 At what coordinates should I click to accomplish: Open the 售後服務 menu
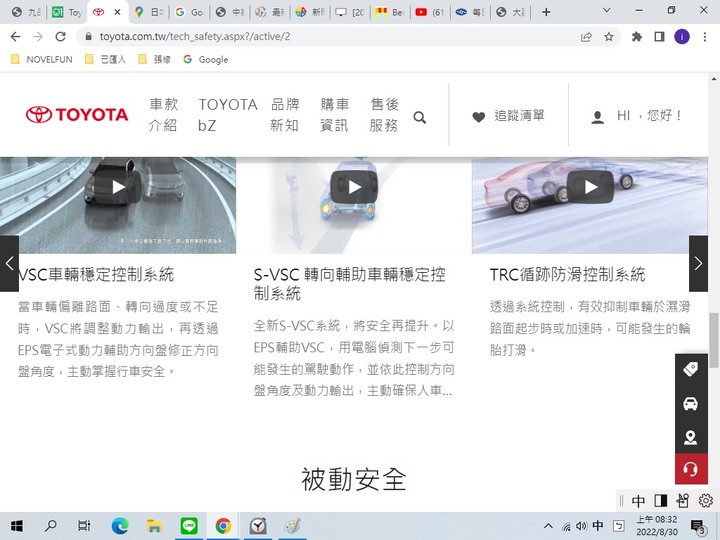[384, 115]
